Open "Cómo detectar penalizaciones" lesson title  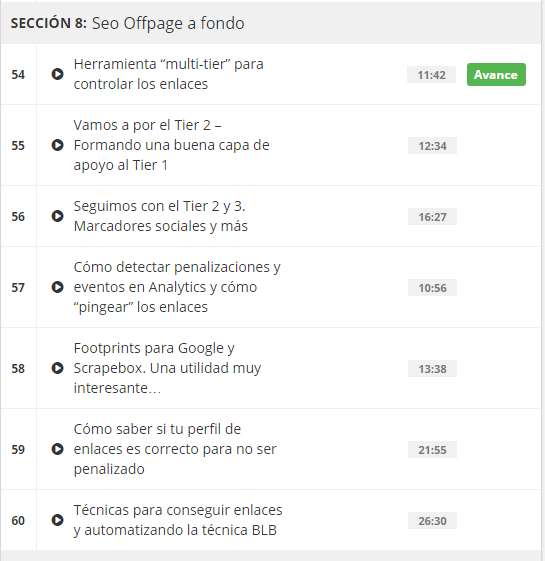(177, 287)
